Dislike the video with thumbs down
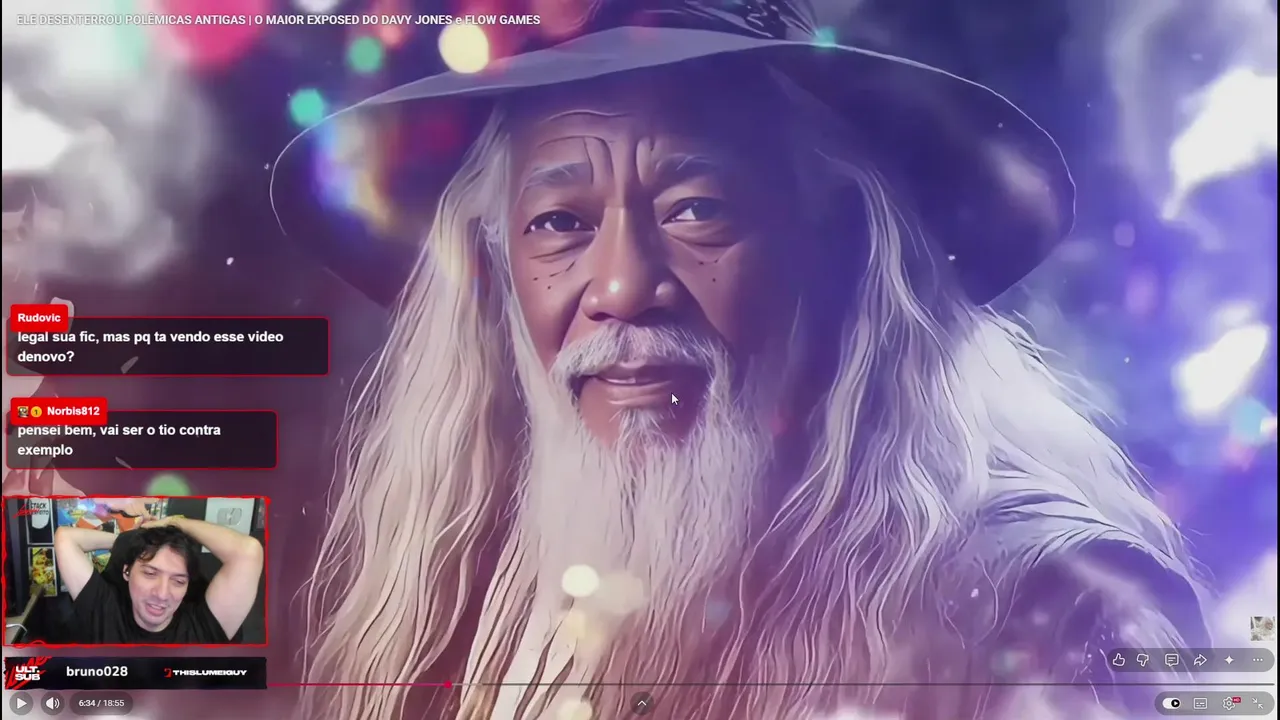 tap(1143, 660)
